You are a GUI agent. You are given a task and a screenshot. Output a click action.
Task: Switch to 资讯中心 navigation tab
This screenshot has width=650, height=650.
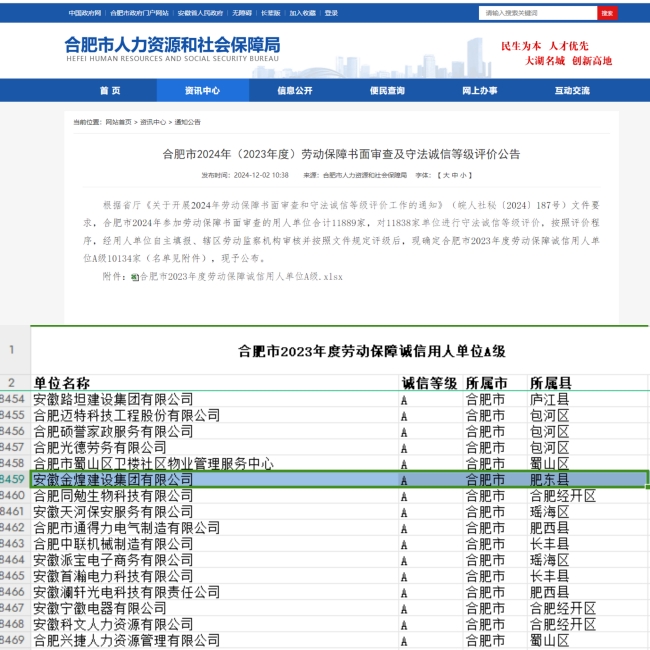pos(202,90)
